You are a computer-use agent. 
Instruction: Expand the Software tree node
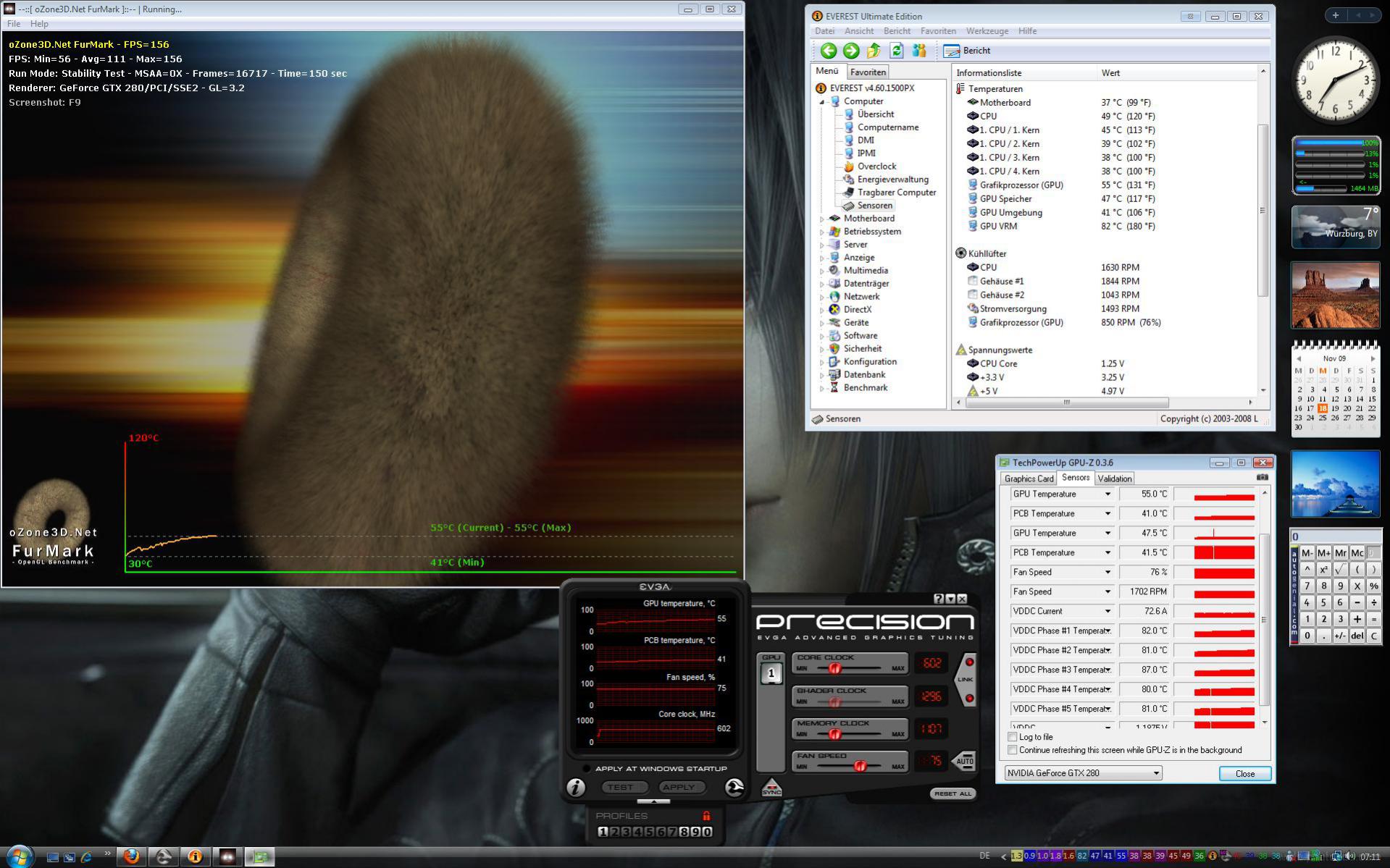point(822,336)
